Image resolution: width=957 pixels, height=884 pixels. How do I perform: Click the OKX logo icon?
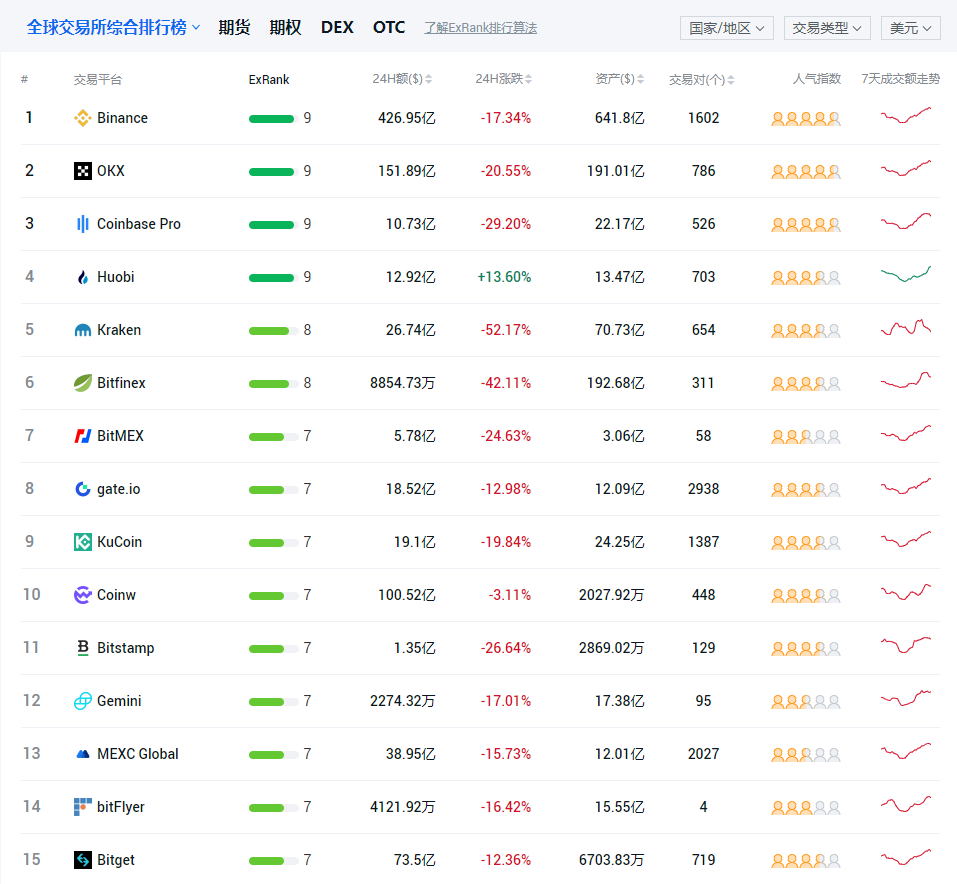point(82,171)
